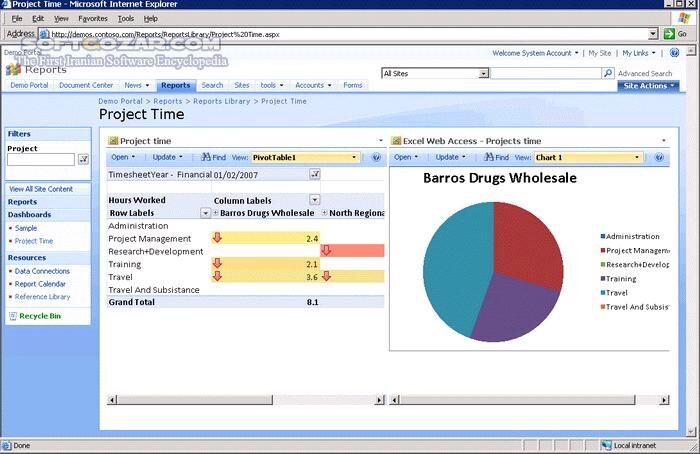Switch to the Document Center tab
The width and height of the screenshot is (700, 454).
86,86
